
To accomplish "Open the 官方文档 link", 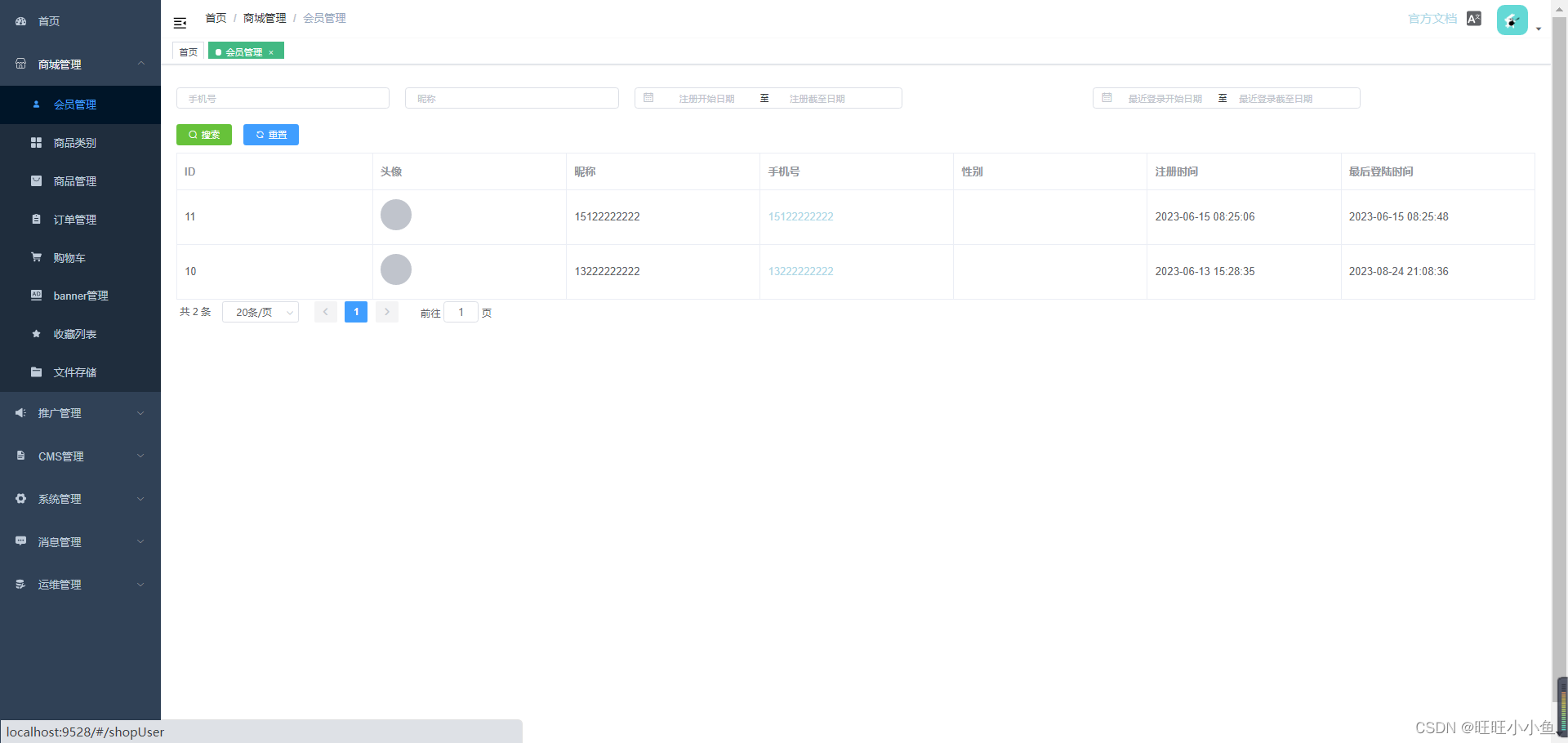I will coord(1432,18).
